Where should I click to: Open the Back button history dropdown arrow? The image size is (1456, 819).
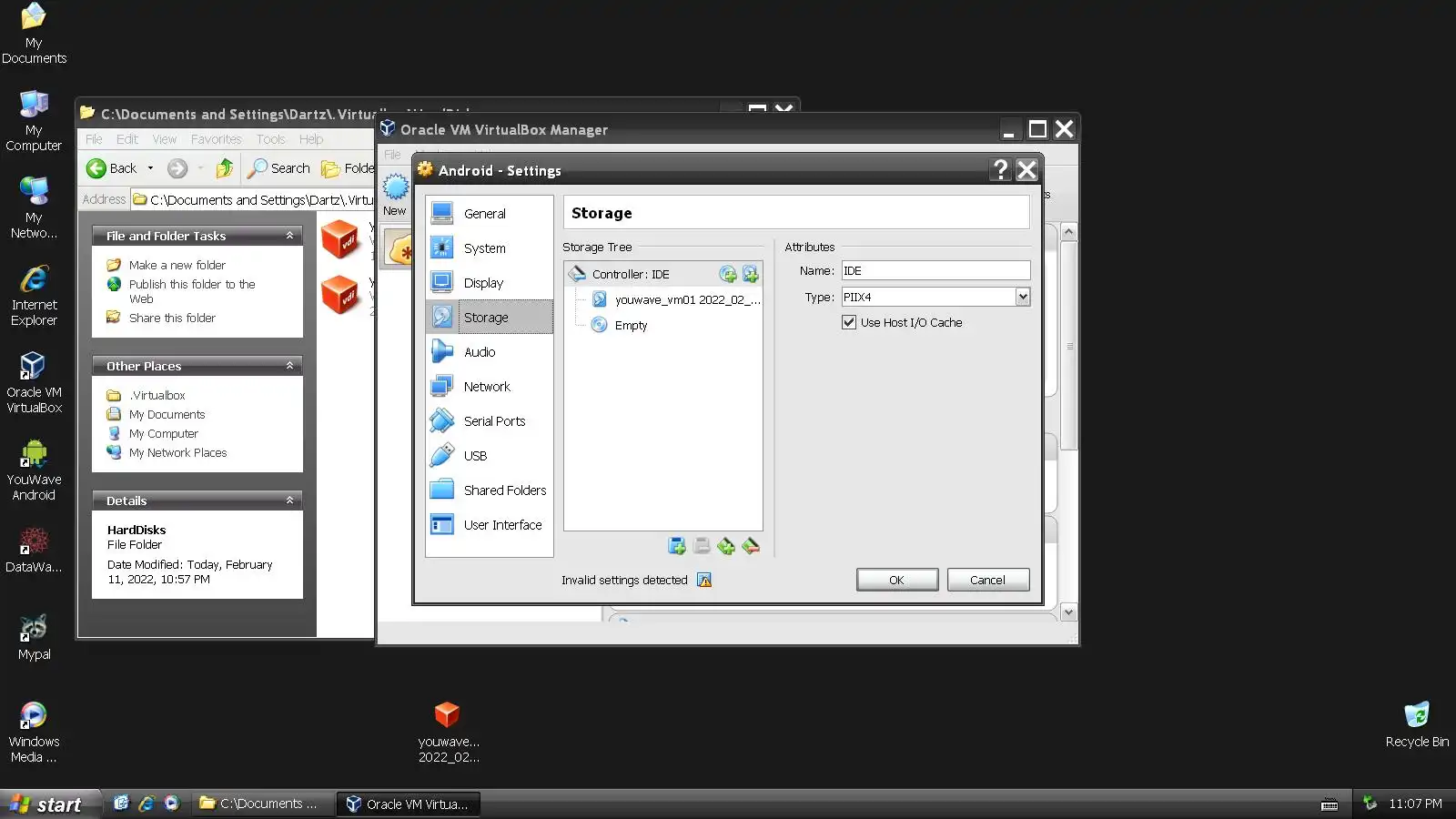coord(150,168)
